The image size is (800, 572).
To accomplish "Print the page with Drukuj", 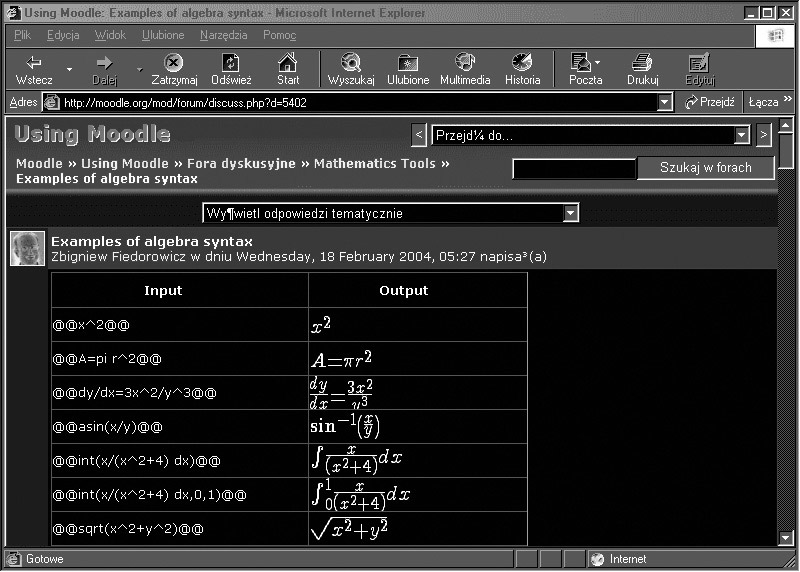I will click(642, 69).
